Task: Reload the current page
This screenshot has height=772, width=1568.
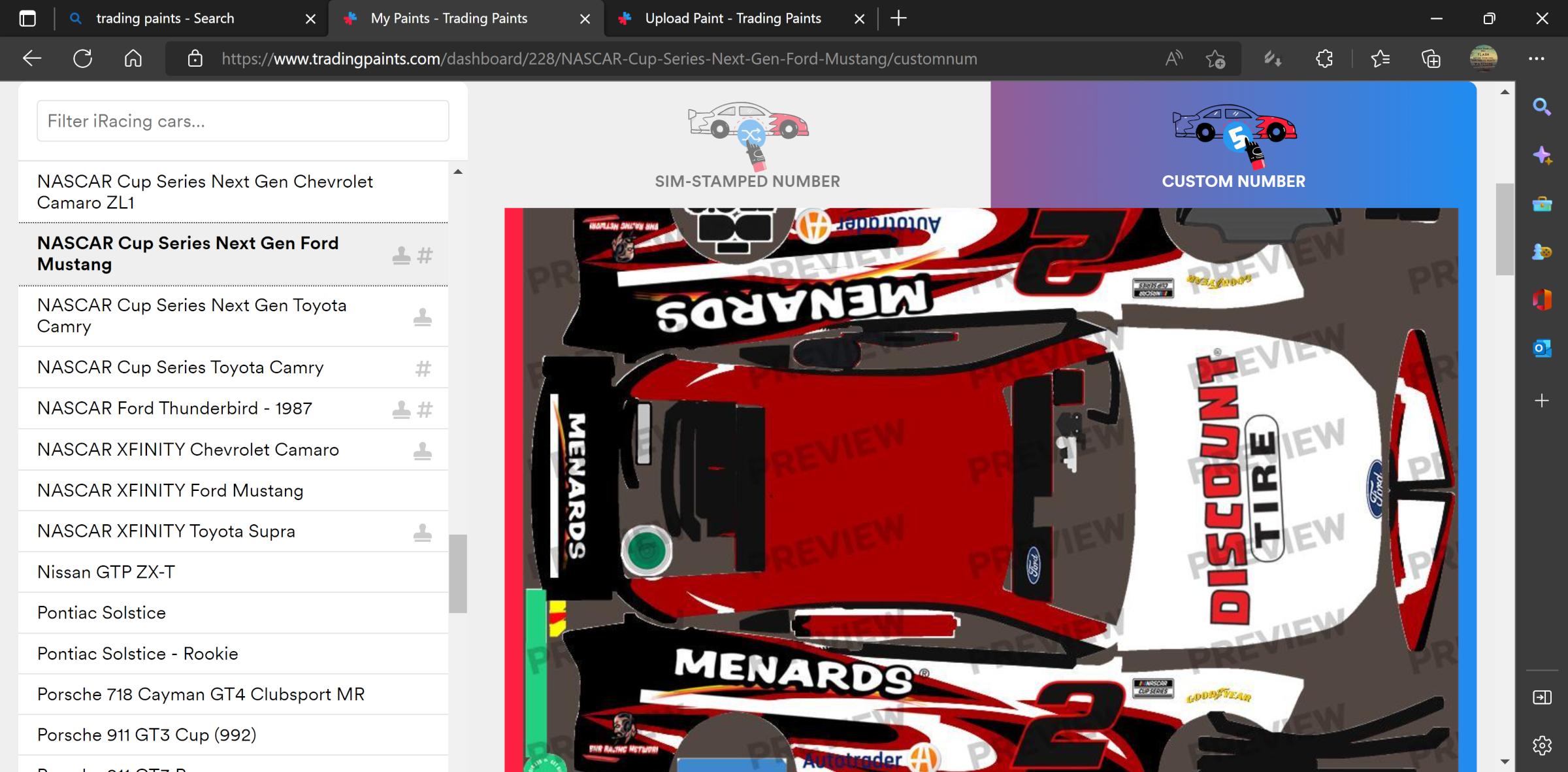Action: pos(82,59)
